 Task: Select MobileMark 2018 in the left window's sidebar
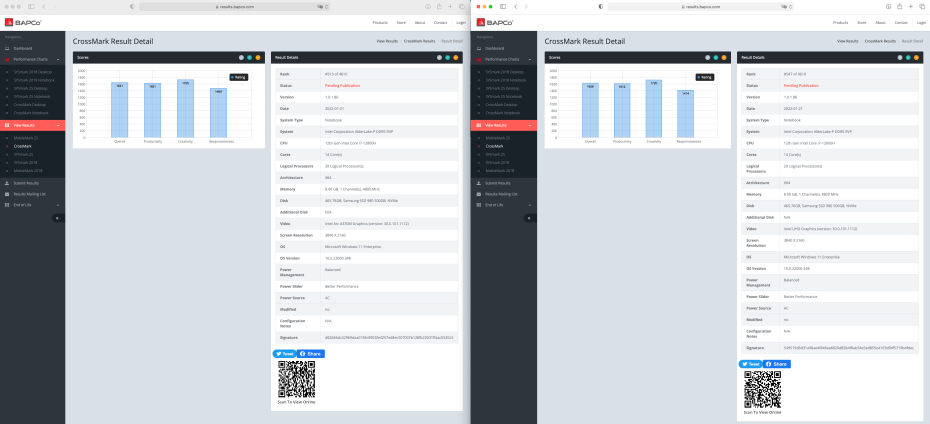point(28,171)
